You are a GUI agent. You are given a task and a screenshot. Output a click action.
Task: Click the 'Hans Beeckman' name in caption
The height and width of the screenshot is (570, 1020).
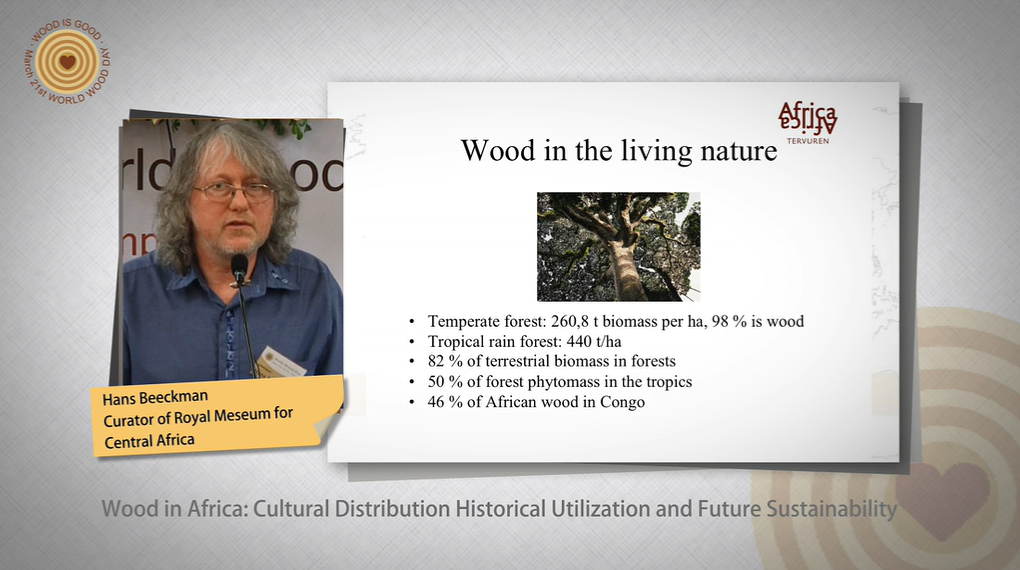click(x=151, y=398)
